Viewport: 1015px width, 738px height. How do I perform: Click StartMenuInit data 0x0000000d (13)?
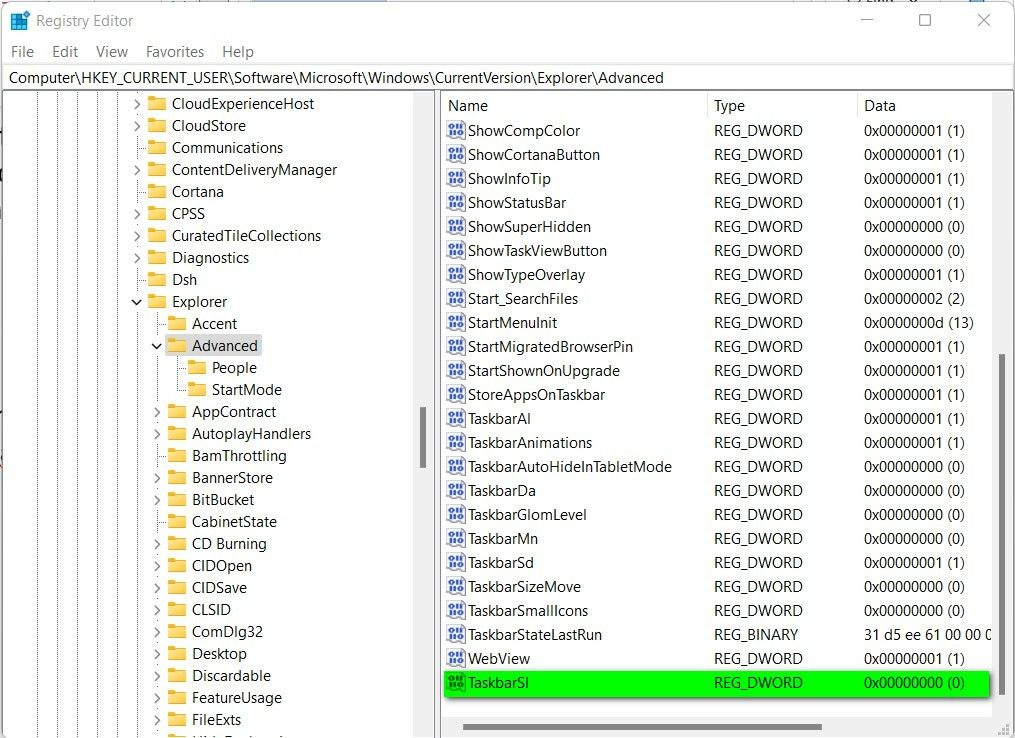point(919,322)
